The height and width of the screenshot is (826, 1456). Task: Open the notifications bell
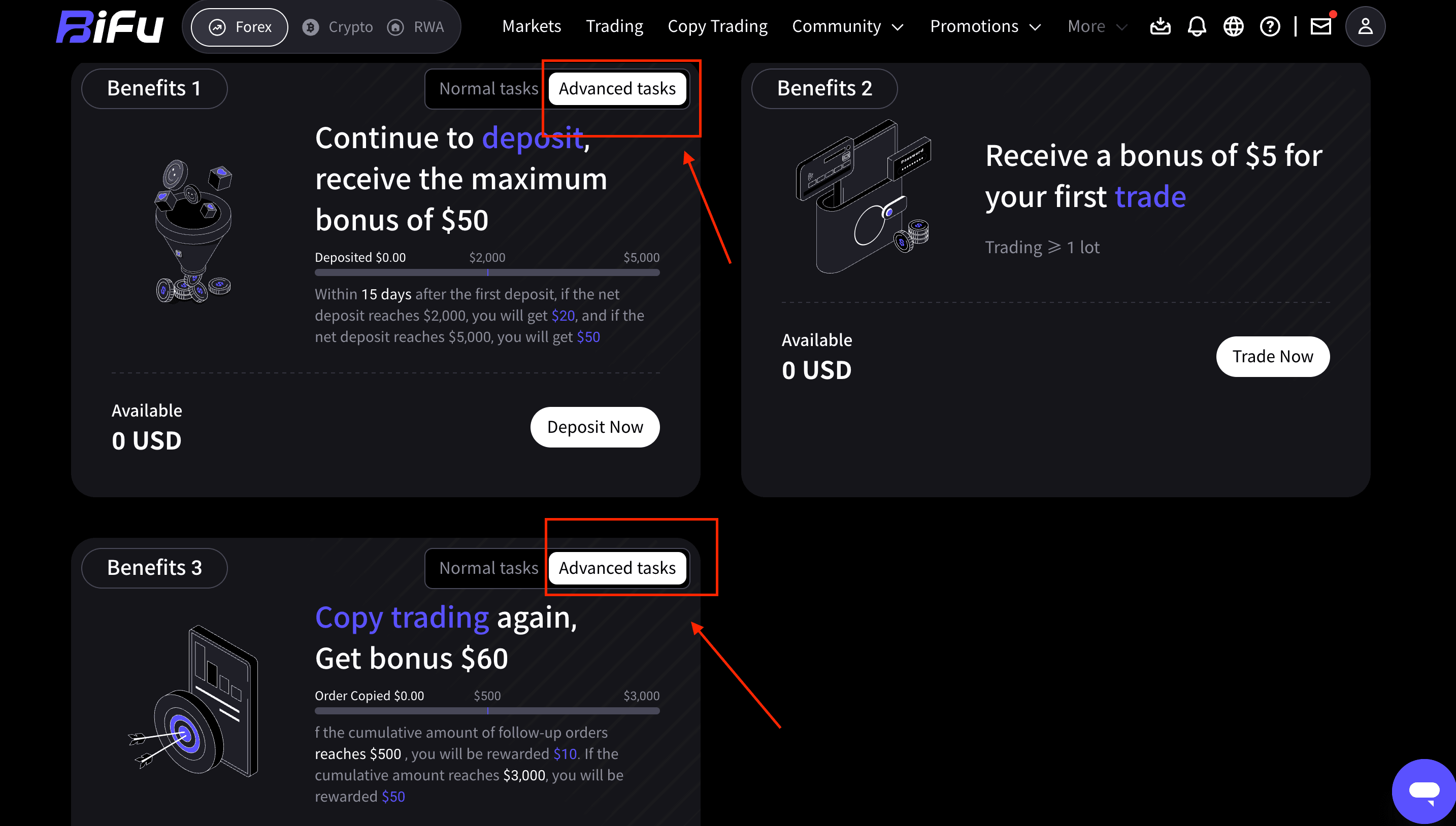pos(1197,27)
